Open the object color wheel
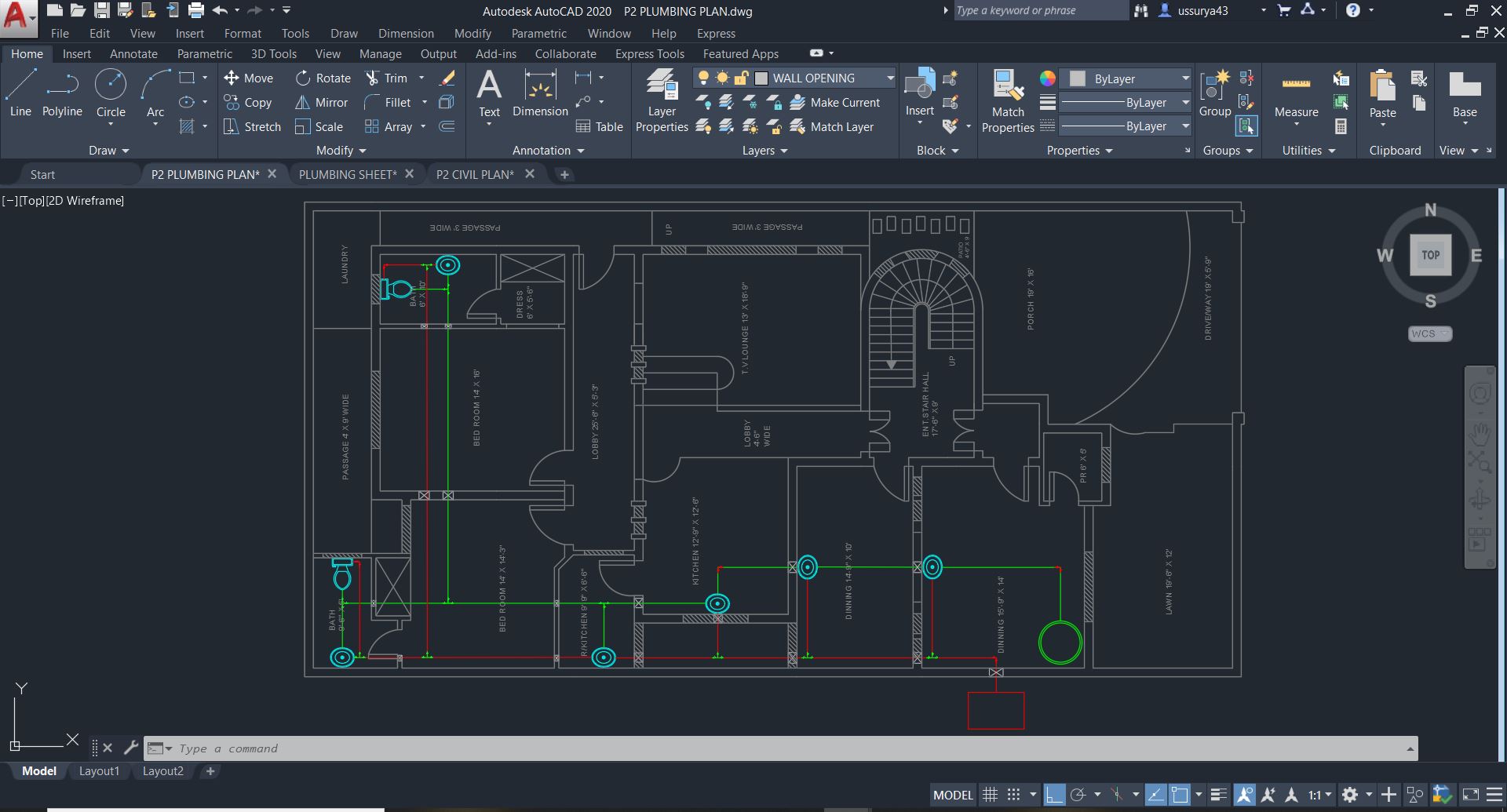 [x=1047, y=78]
